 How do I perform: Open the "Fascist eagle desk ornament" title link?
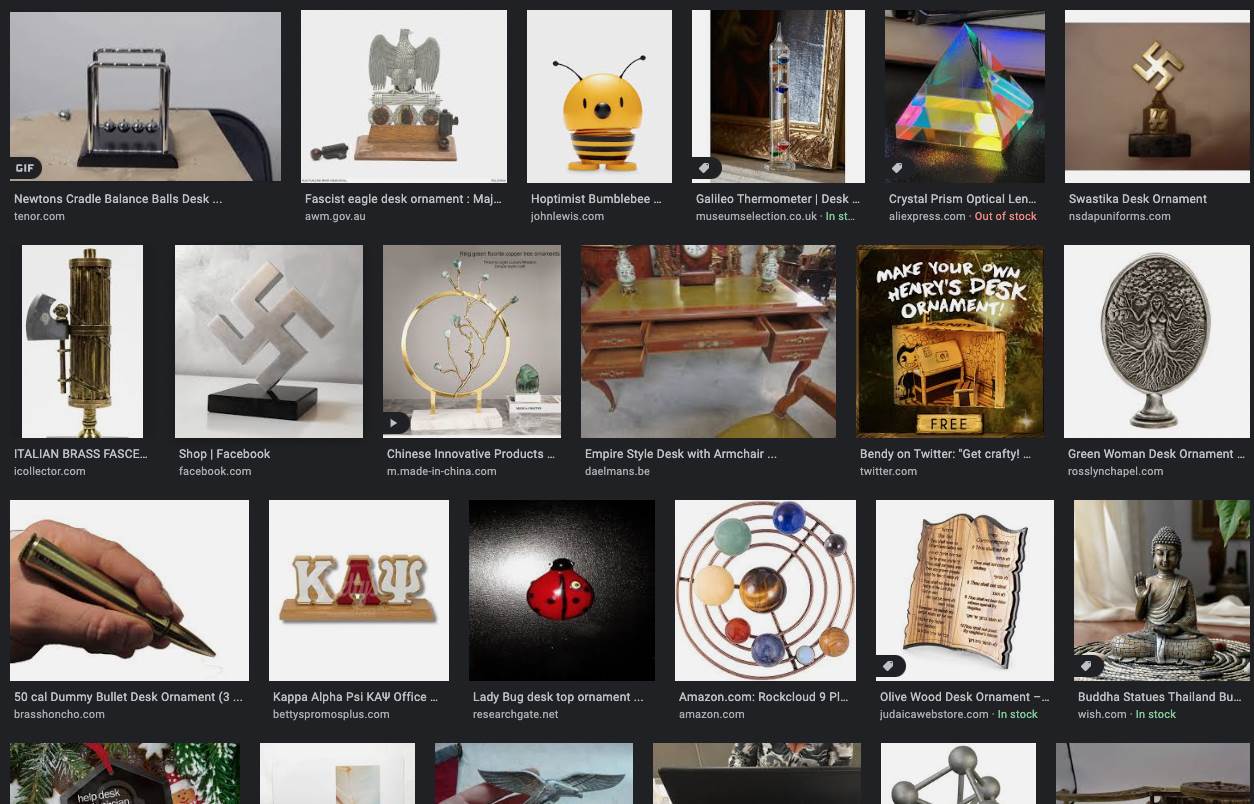403,199
